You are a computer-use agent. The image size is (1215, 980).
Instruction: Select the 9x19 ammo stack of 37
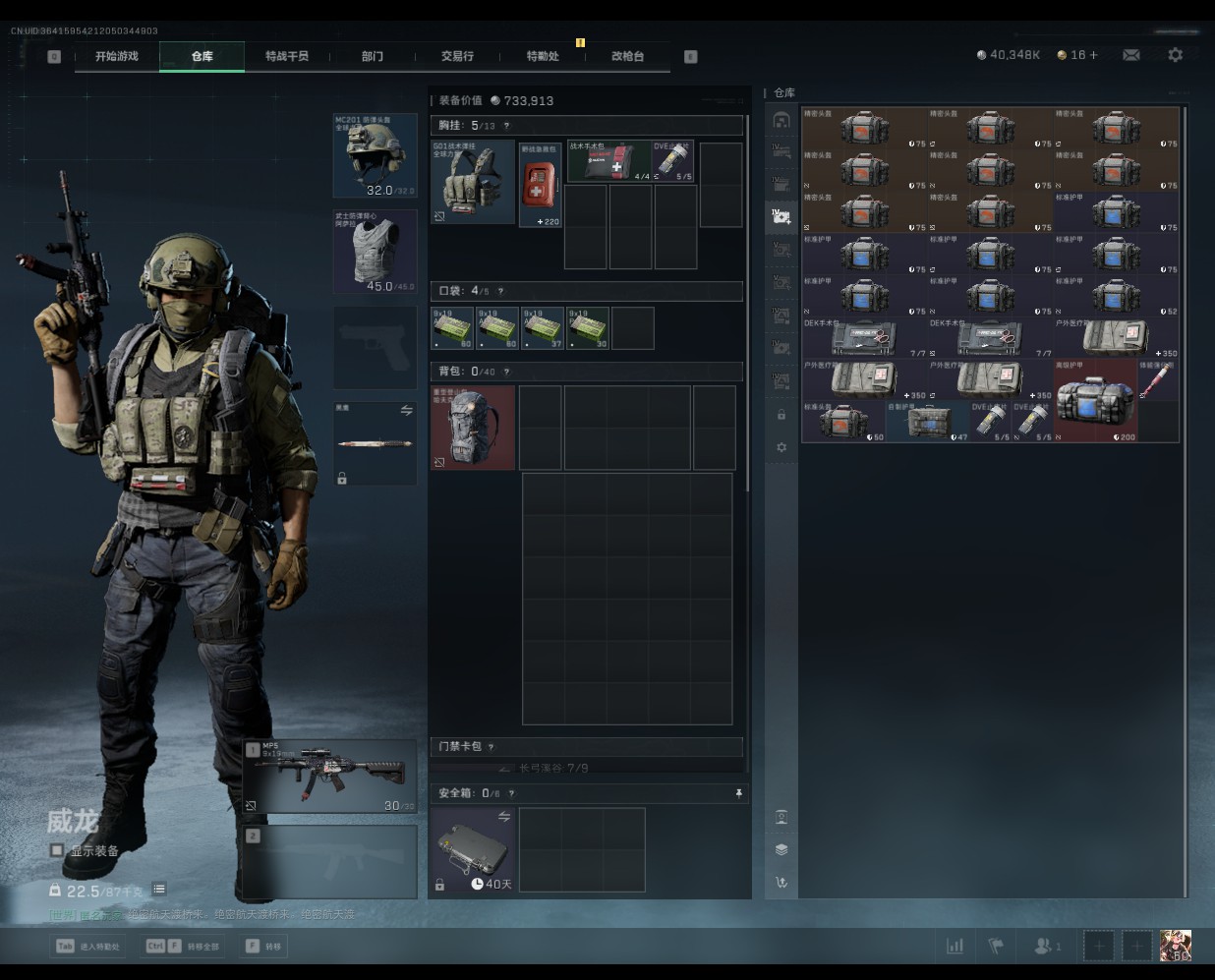pos(544,328)
